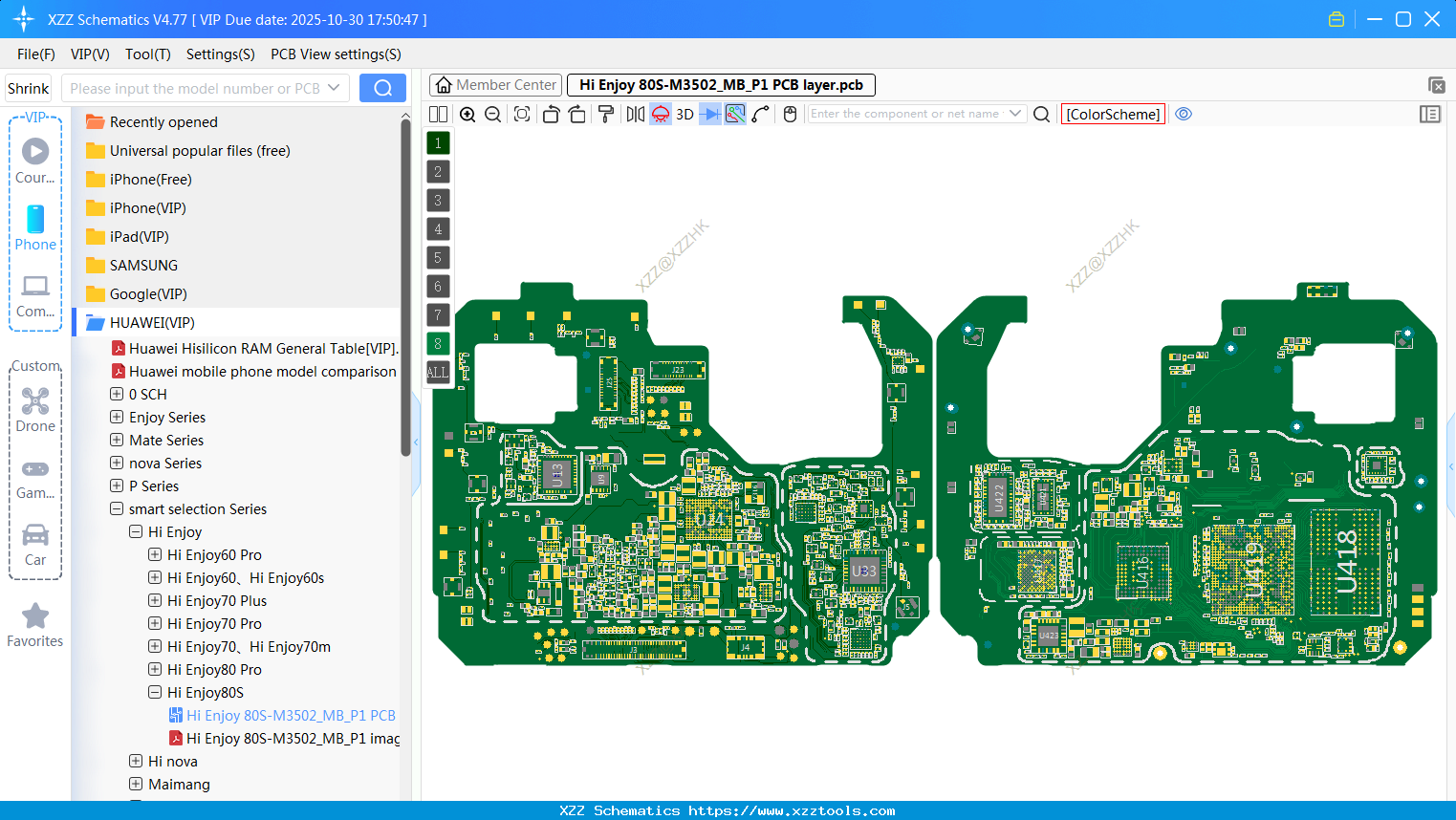Click the zoom out magnifier icon
This screenshot has height=820, width=1456.
click(493, 115)
